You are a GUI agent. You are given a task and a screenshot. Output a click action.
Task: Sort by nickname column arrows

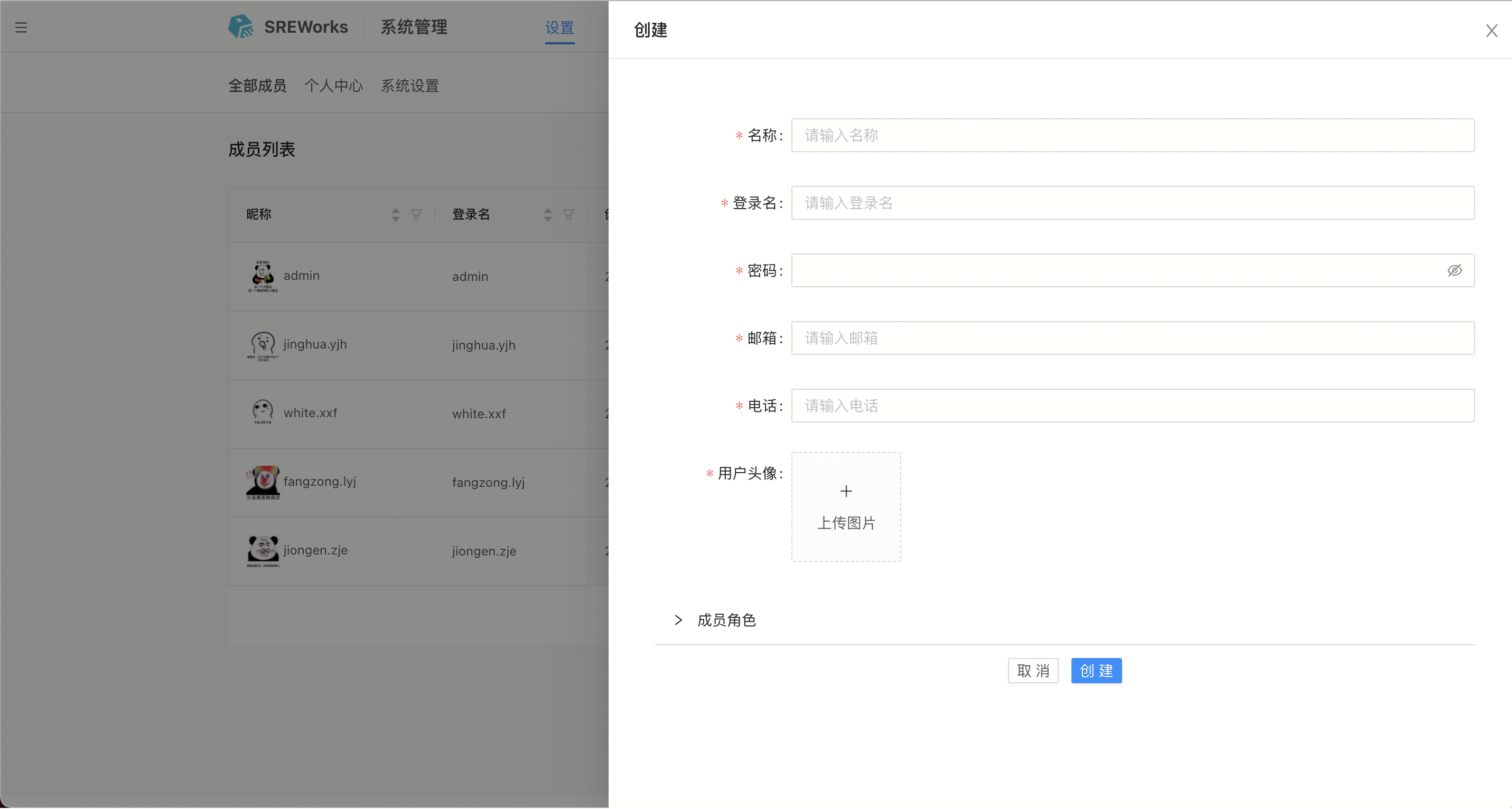[x=396, y=215]
